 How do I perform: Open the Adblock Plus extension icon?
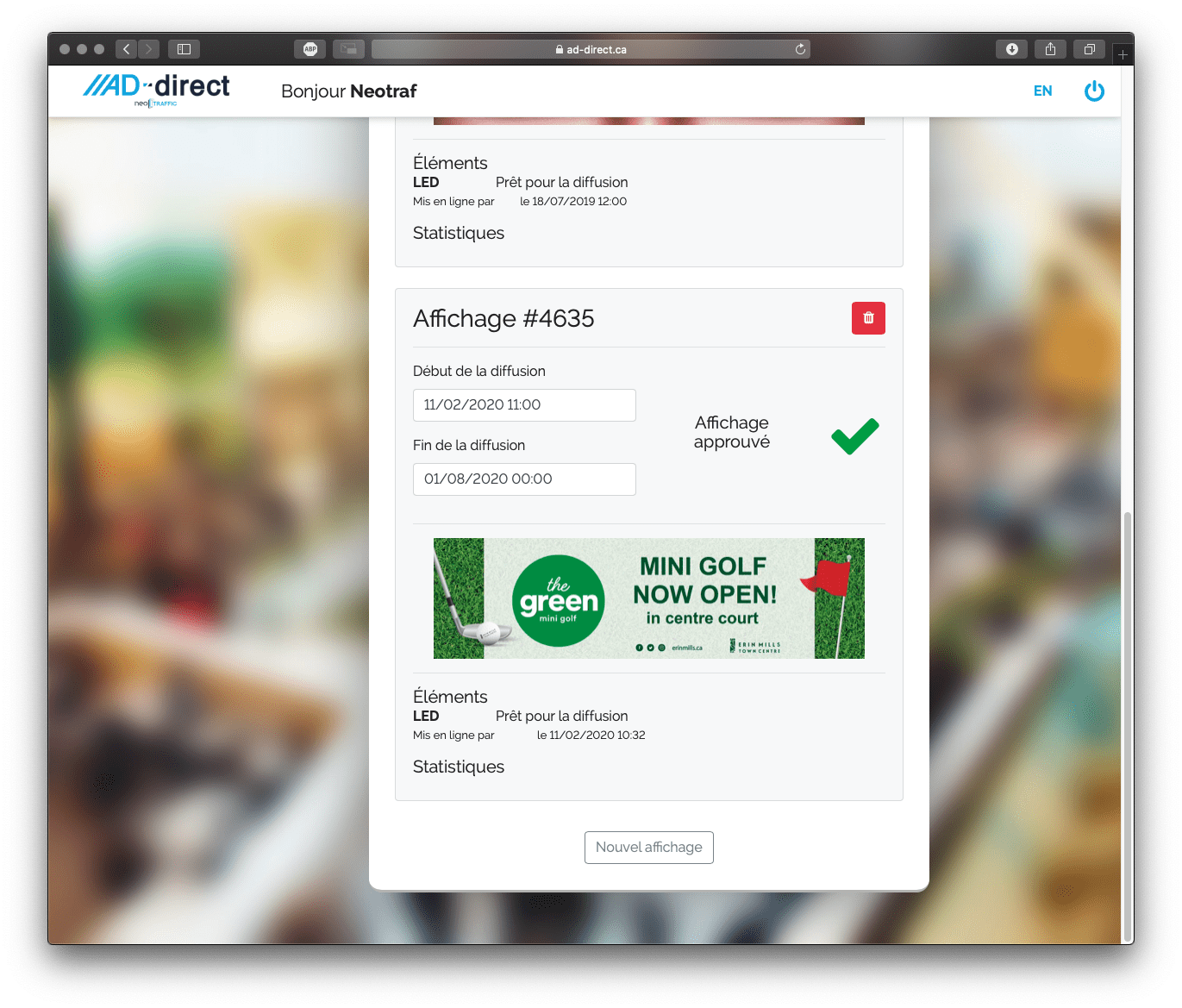pyautogui.click(x=310, y=49)
